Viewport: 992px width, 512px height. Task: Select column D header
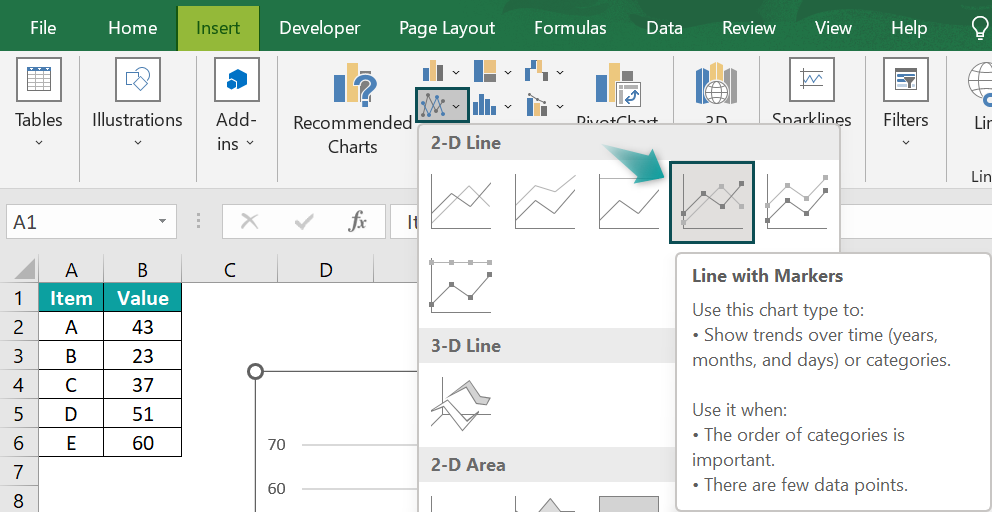[x=325, y=270]
